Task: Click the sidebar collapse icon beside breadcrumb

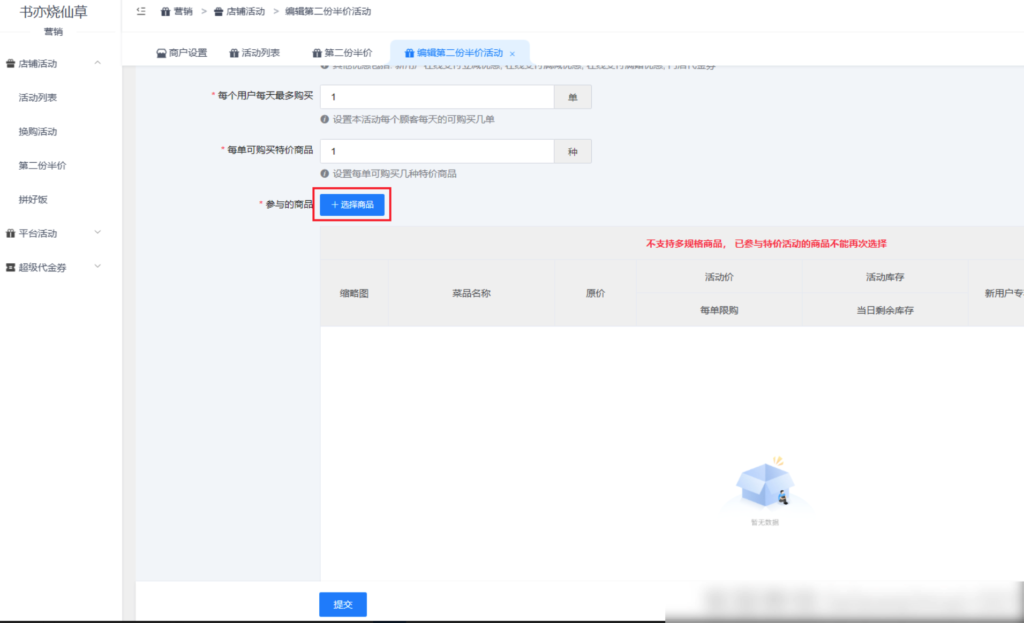Action: click(x=141, y=11)
